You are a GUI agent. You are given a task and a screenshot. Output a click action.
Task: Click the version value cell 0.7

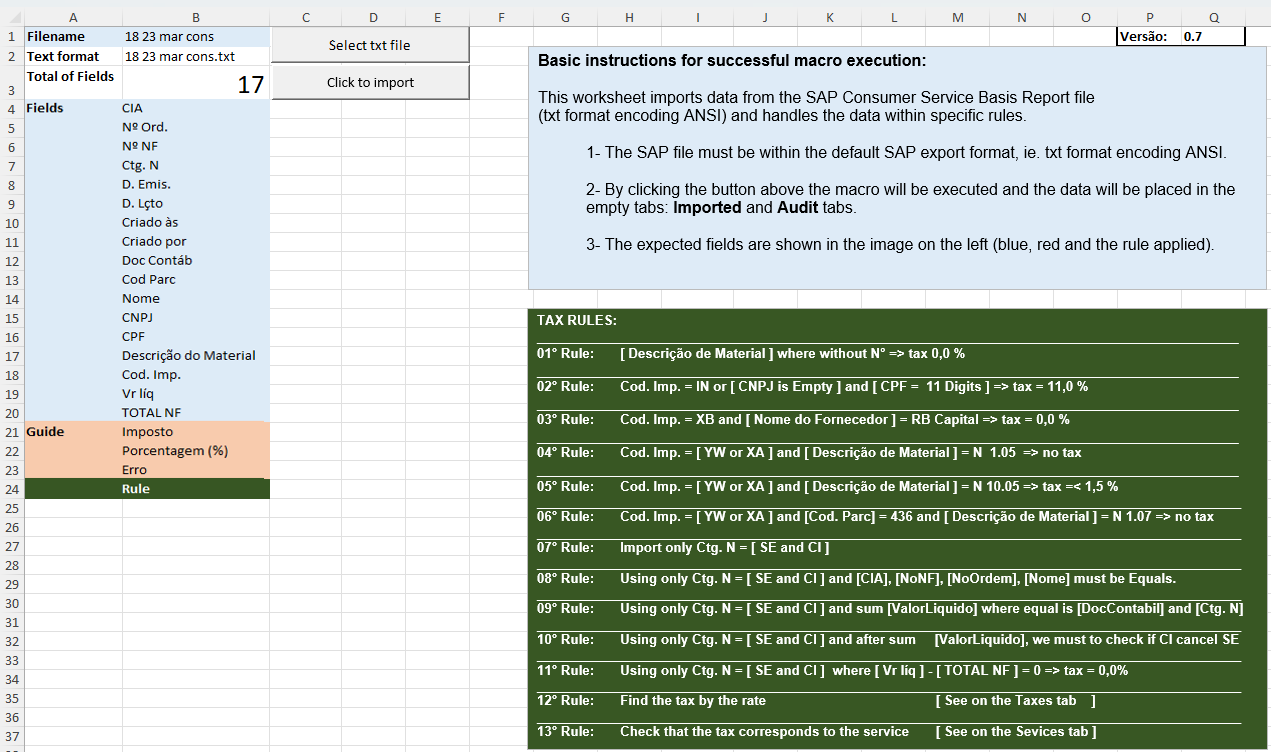click(x=1213, y=37)
